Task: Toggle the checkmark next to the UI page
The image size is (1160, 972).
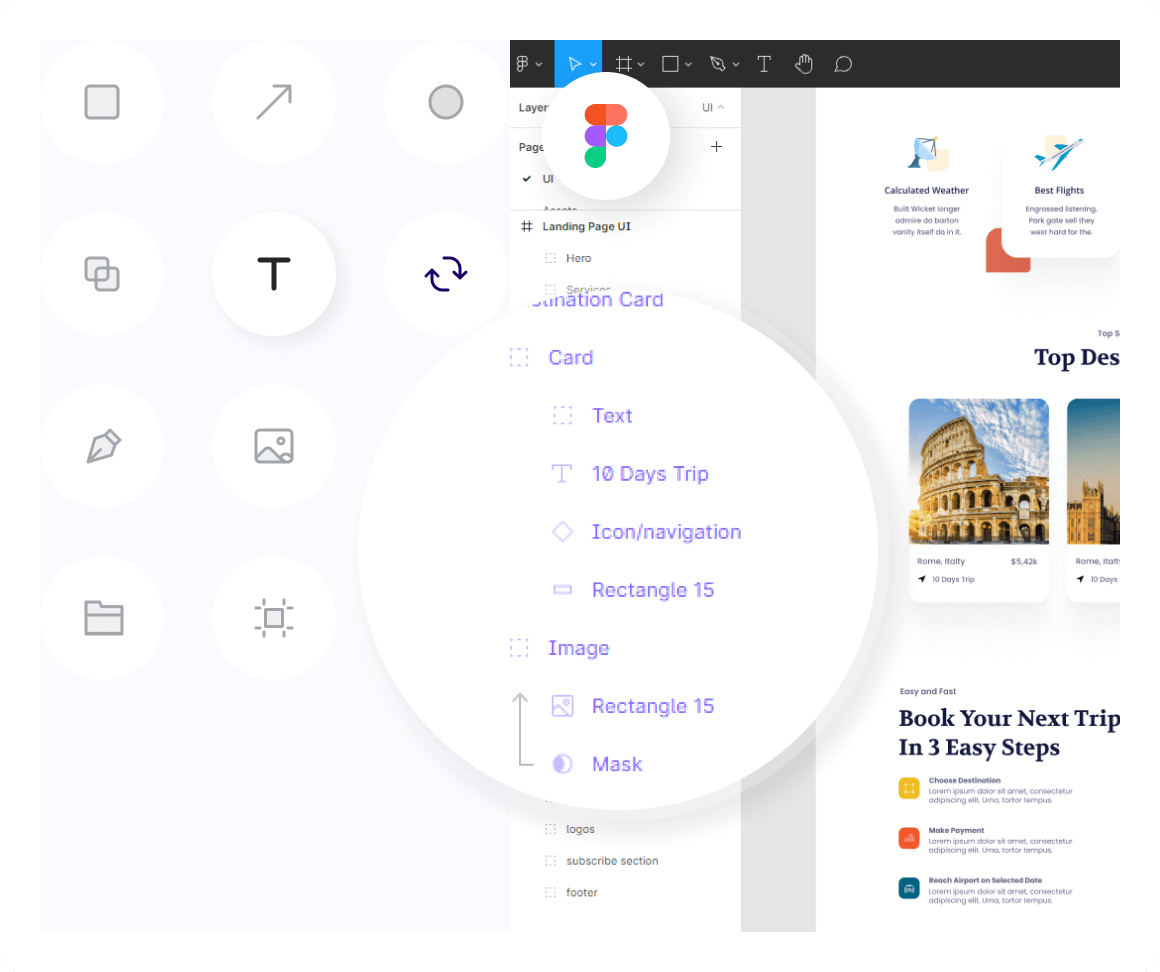Action: [528, 180]
